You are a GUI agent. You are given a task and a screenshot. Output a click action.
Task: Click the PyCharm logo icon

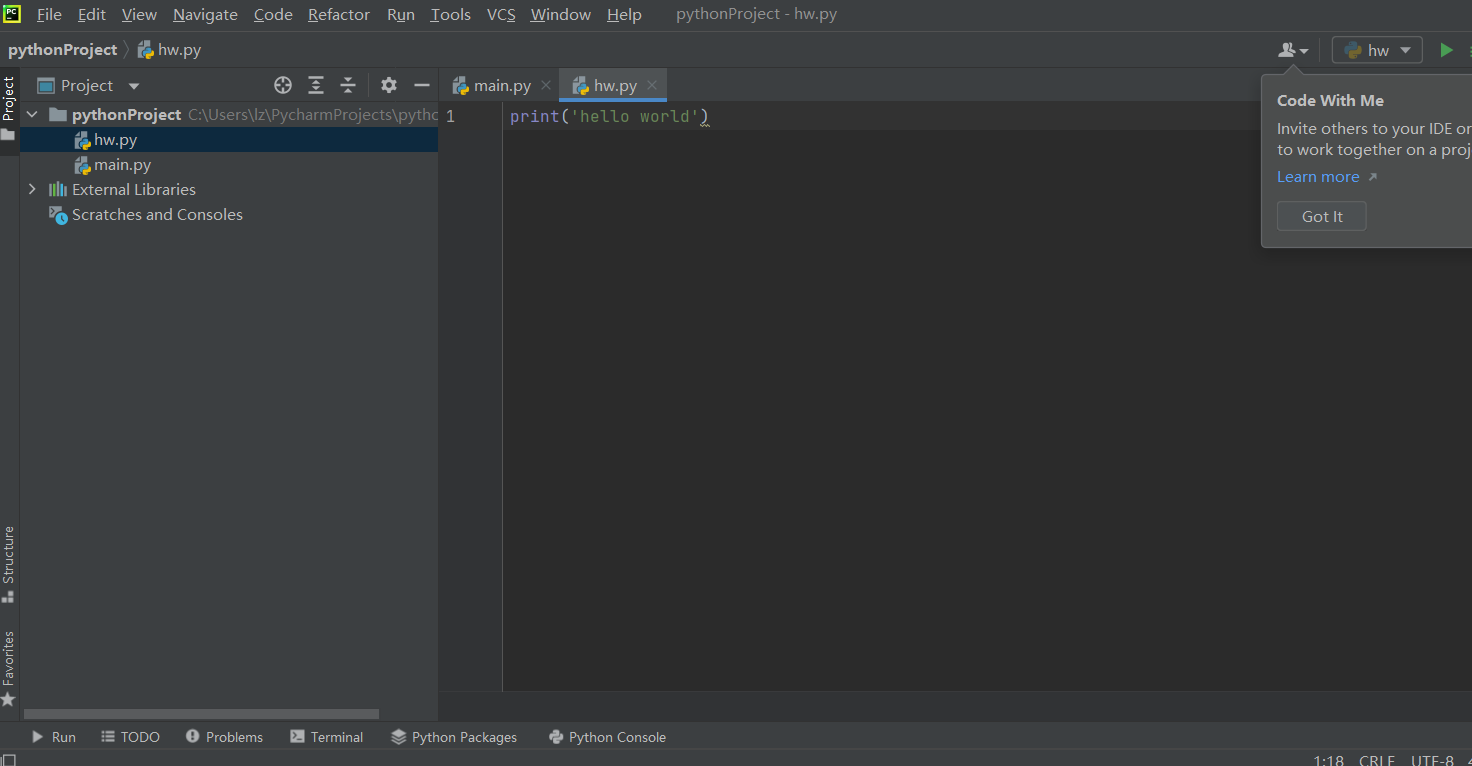[12, 14]
